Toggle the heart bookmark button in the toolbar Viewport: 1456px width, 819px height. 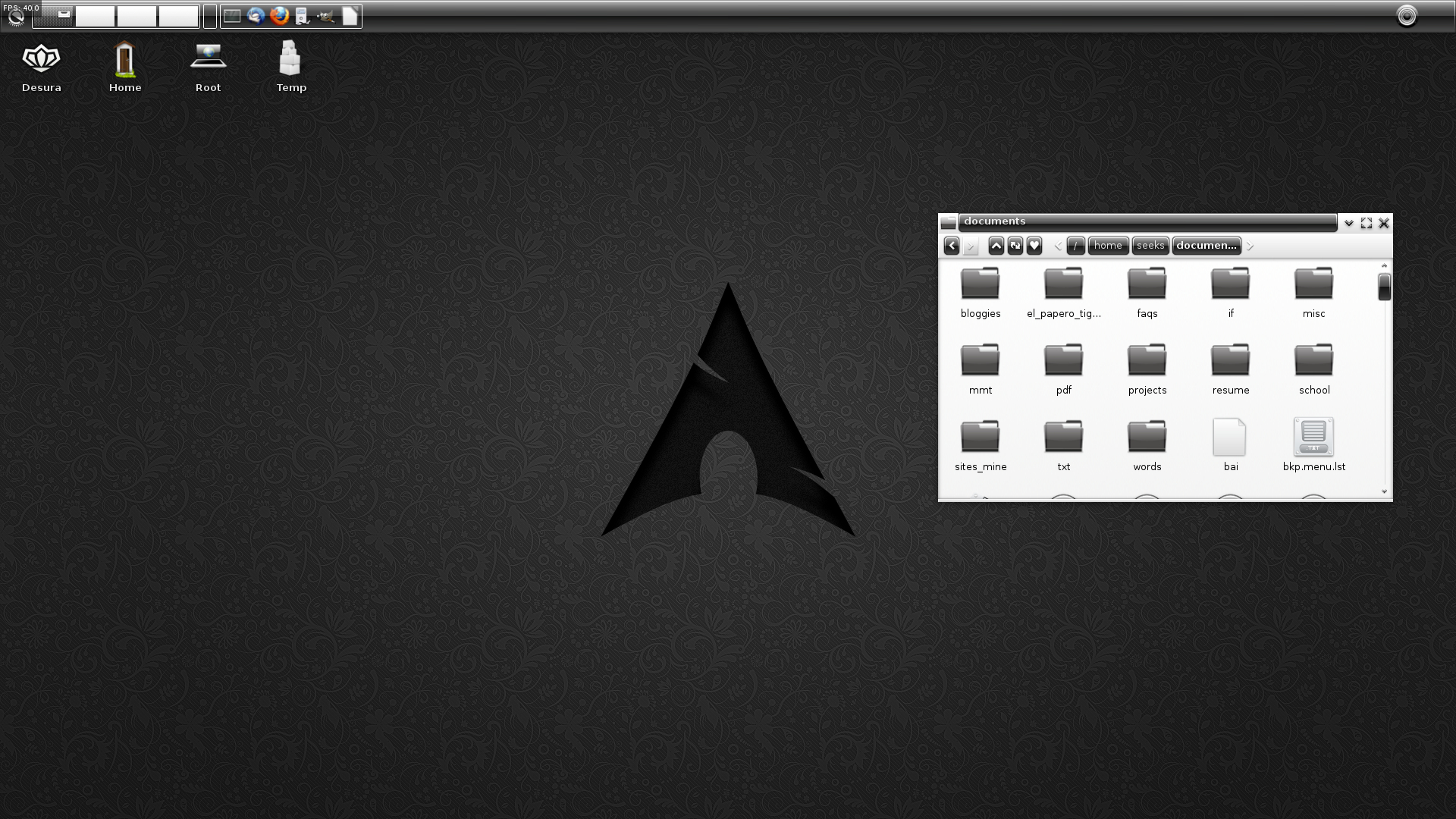tap(1034, 246)
